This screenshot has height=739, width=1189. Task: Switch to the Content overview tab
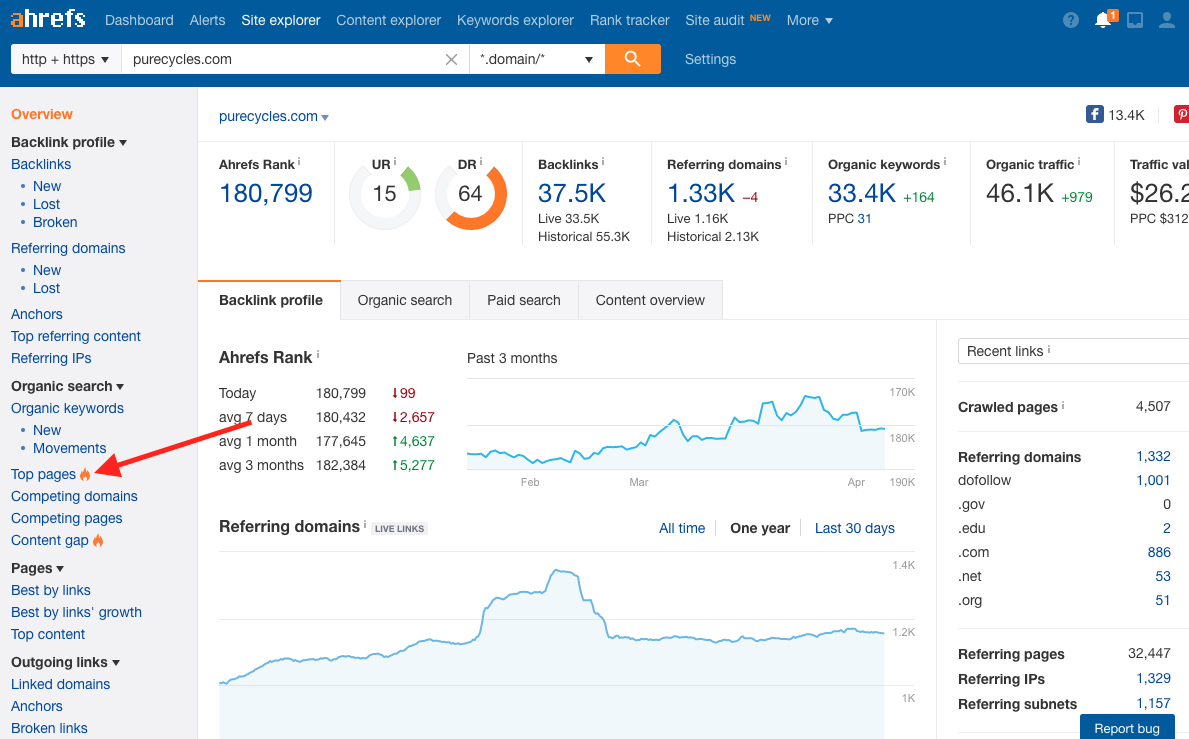click(650, 300)
